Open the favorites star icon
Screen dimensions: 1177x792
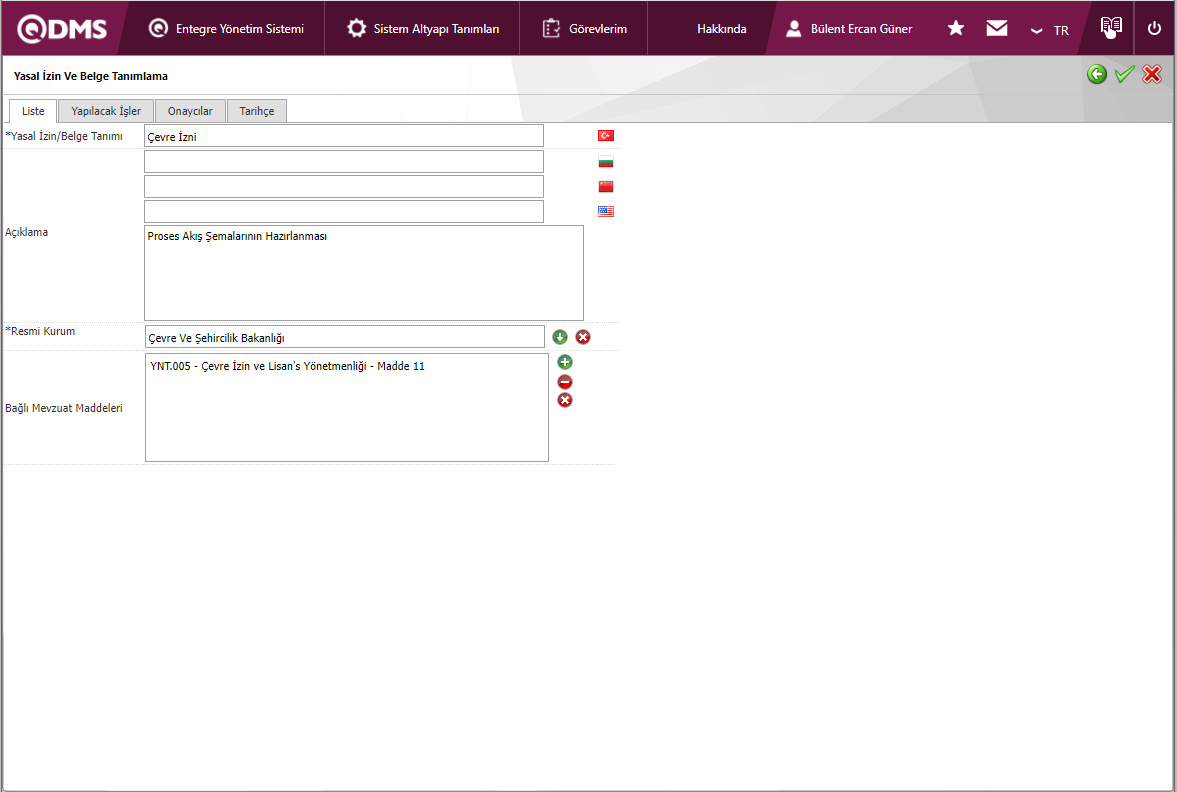(956, 28)
